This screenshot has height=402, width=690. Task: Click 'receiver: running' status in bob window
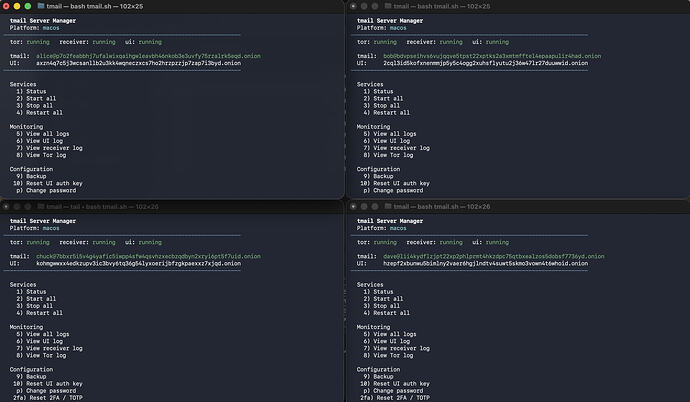[434, 42]
